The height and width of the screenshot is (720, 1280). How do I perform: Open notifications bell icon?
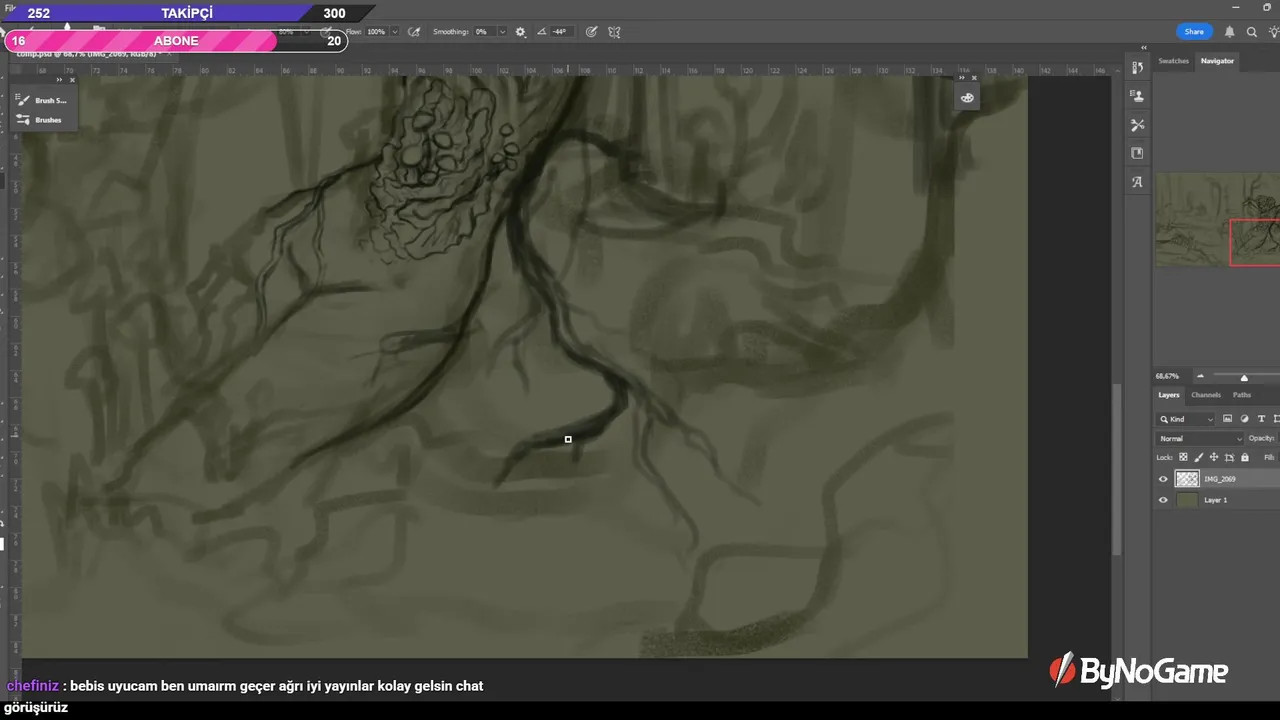1230,32
